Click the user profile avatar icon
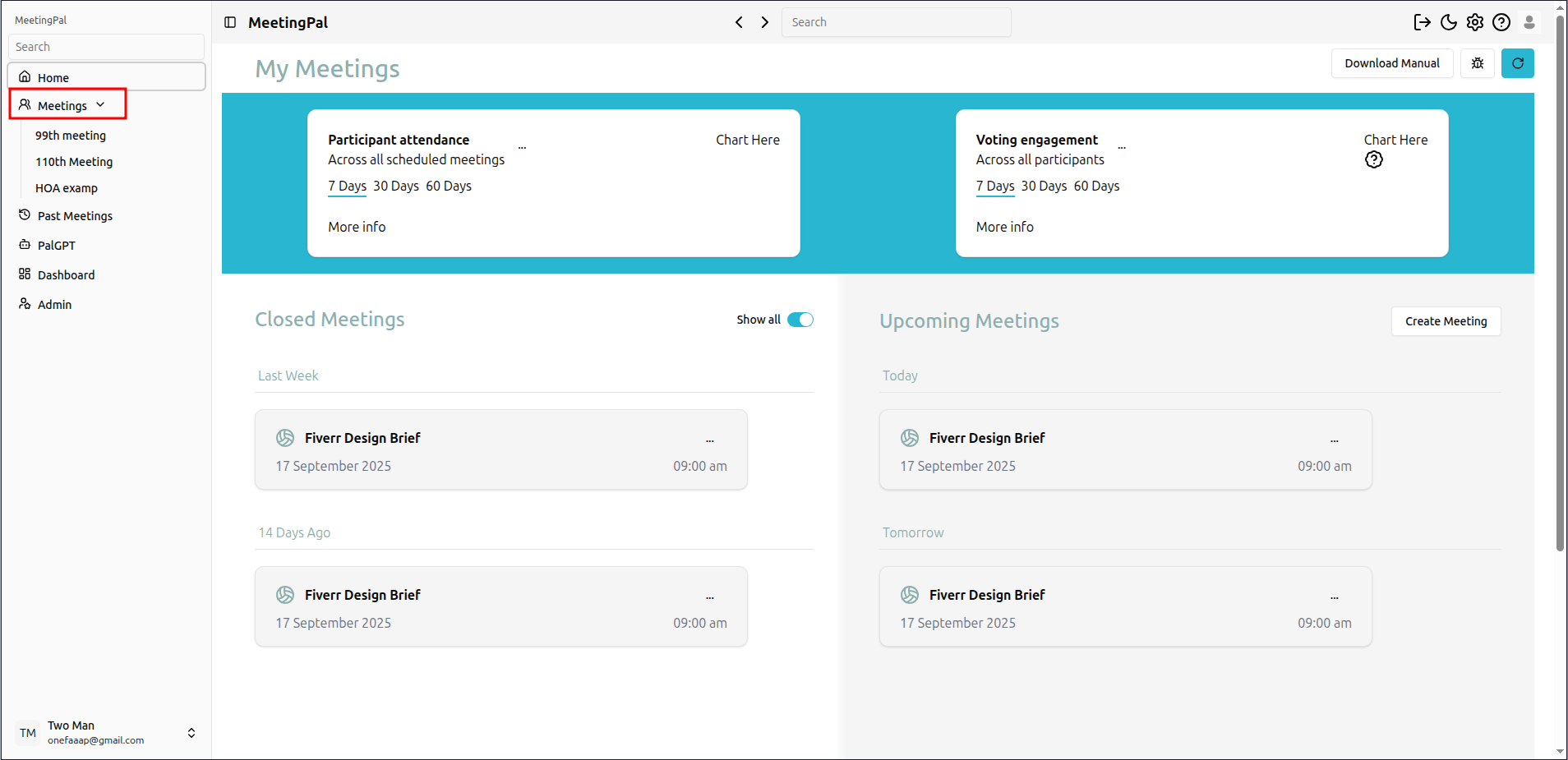The width and height of the screenshot is (1568, 760). click(1529, 22)
